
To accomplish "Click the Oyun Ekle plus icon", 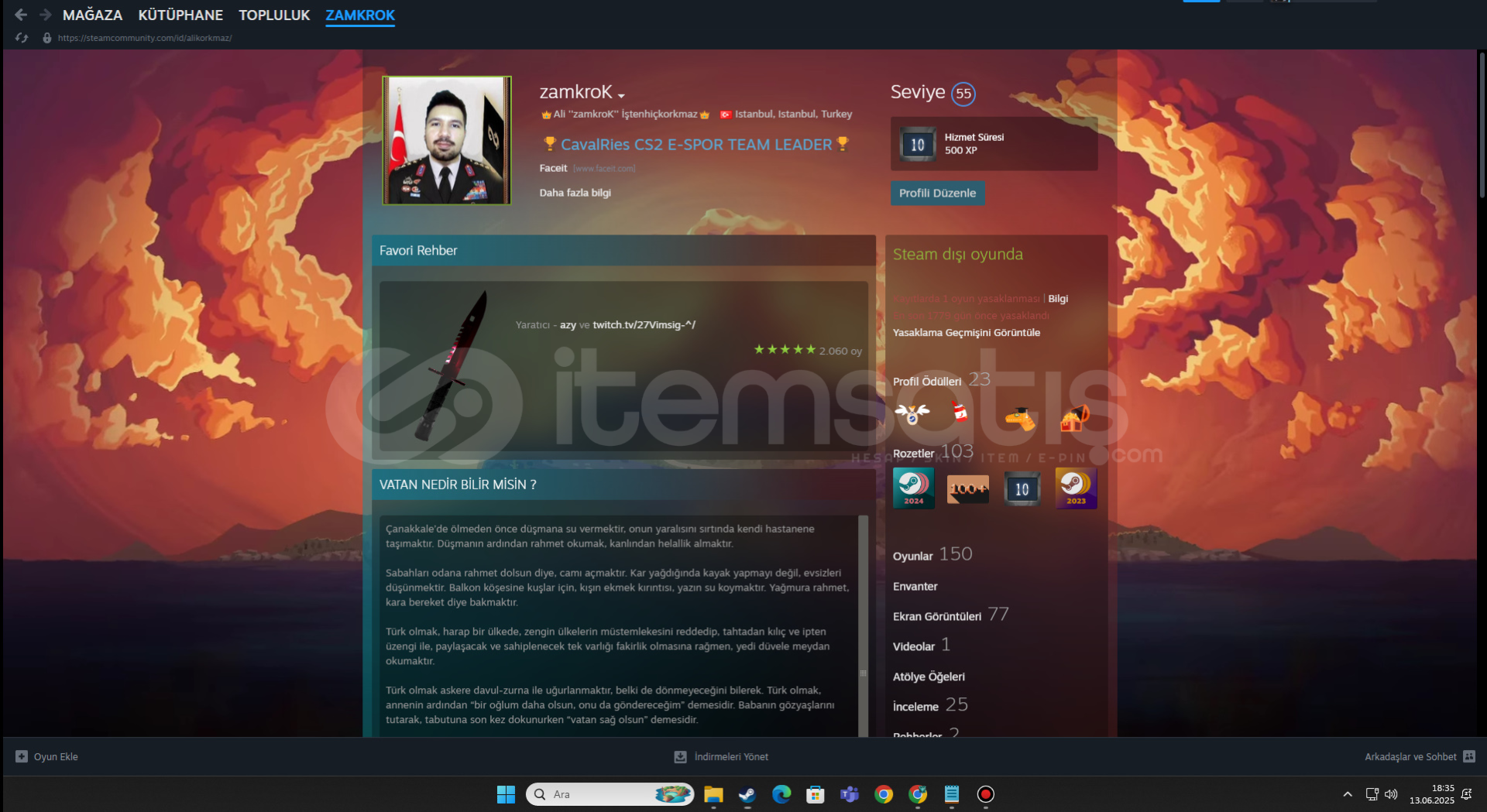I will (x=22, y=757).
